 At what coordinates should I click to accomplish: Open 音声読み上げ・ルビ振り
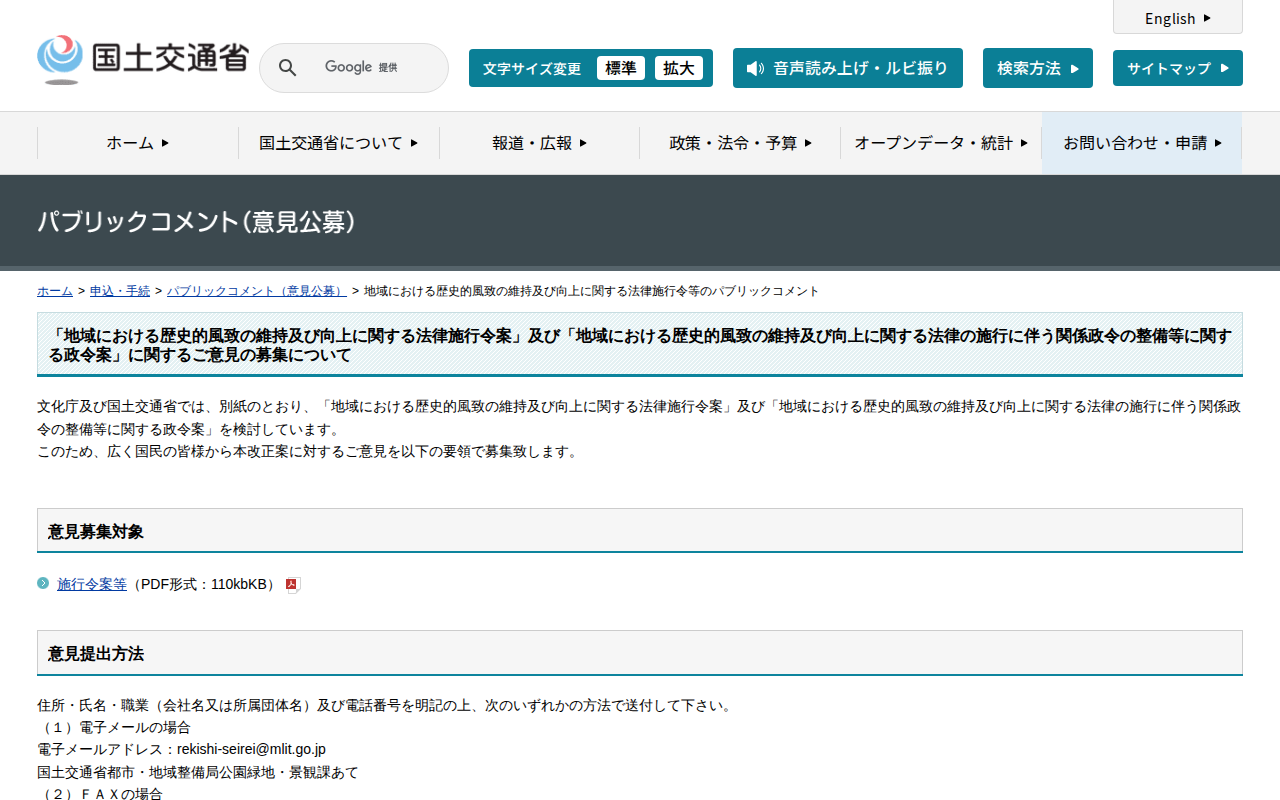848,68
